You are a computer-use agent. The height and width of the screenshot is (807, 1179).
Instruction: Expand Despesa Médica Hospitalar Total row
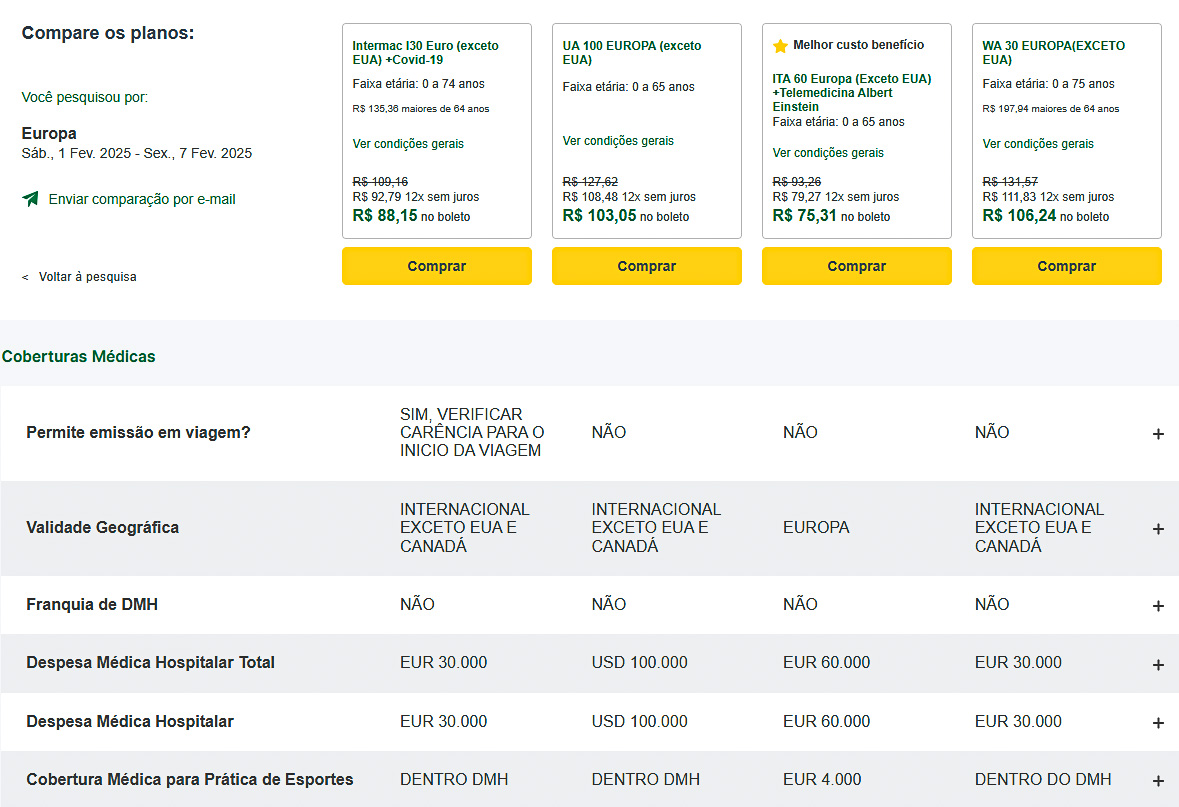click(1158, 665)
